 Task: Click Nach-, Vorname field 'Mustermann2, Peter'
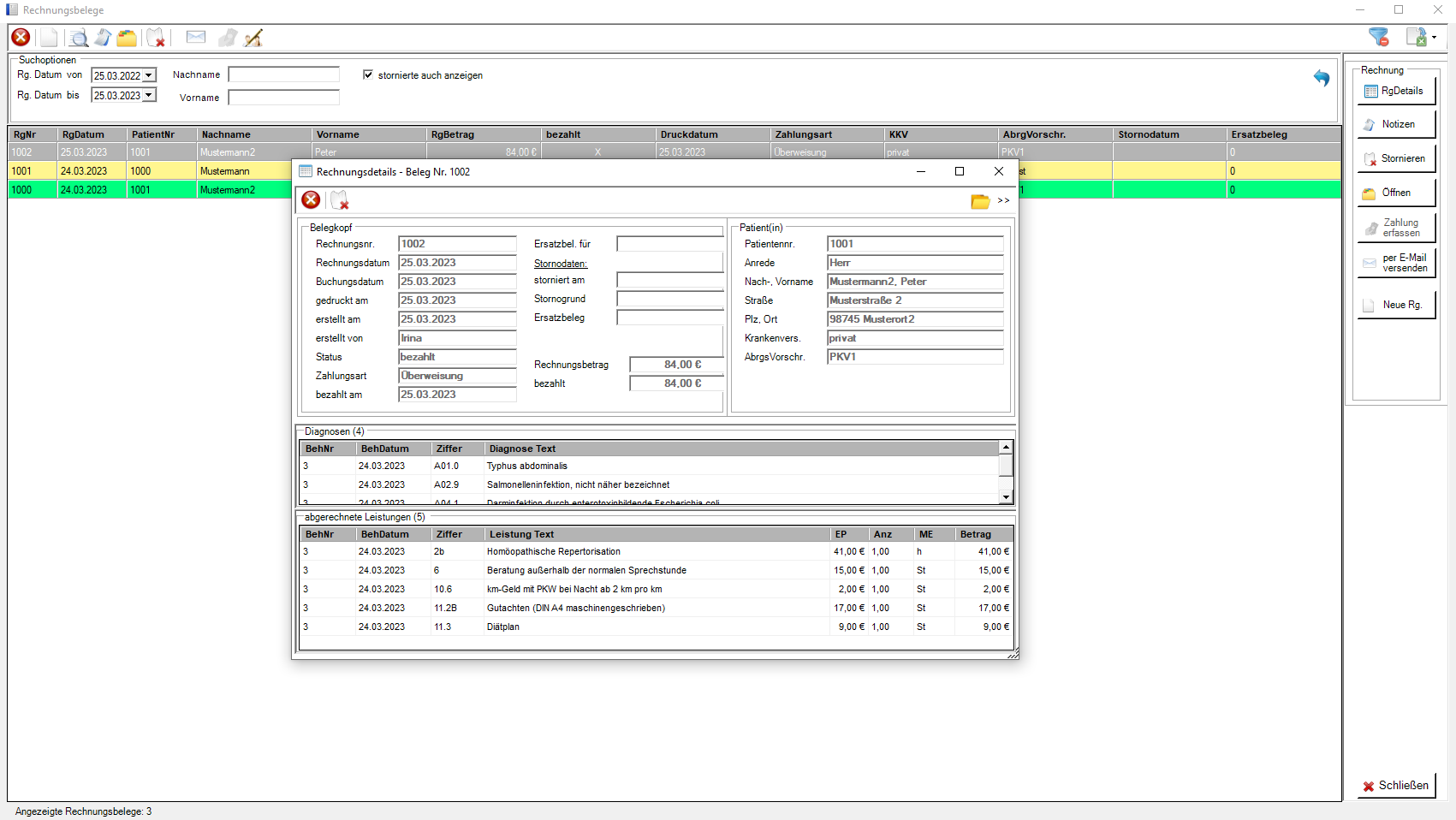point(915,282)
